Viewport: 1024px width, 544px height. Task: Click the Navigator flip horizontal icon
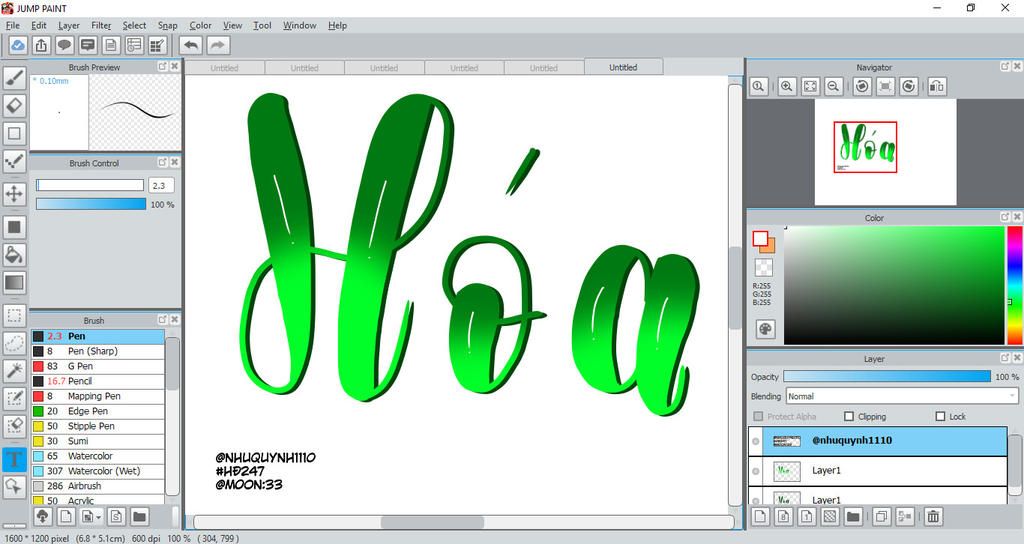coord(936,86)
